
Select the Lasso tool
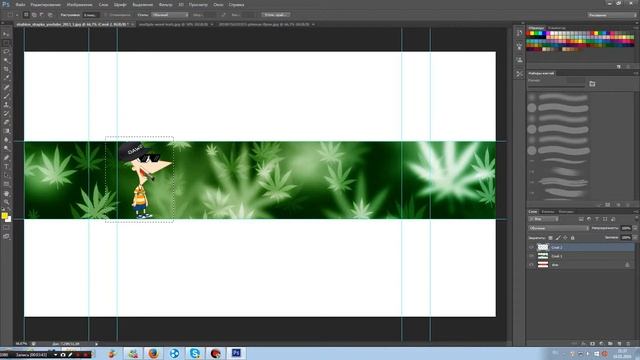(6, 52)
